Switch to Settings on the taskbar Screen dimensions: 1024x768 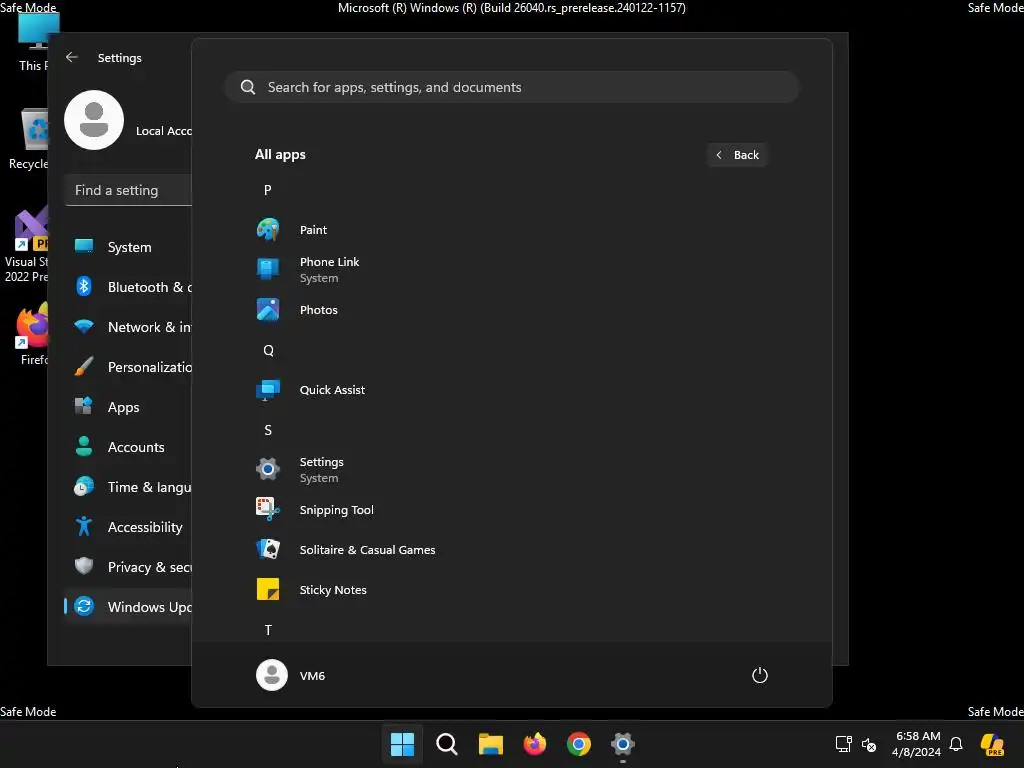click(x=623, y=744)
